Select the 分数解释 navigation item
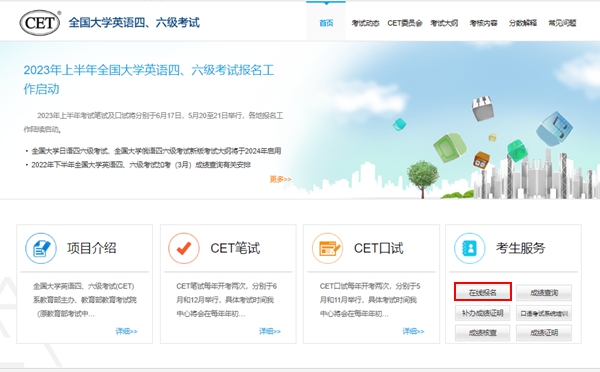Viewport: 600px width, 372px height. pos(523,23)
